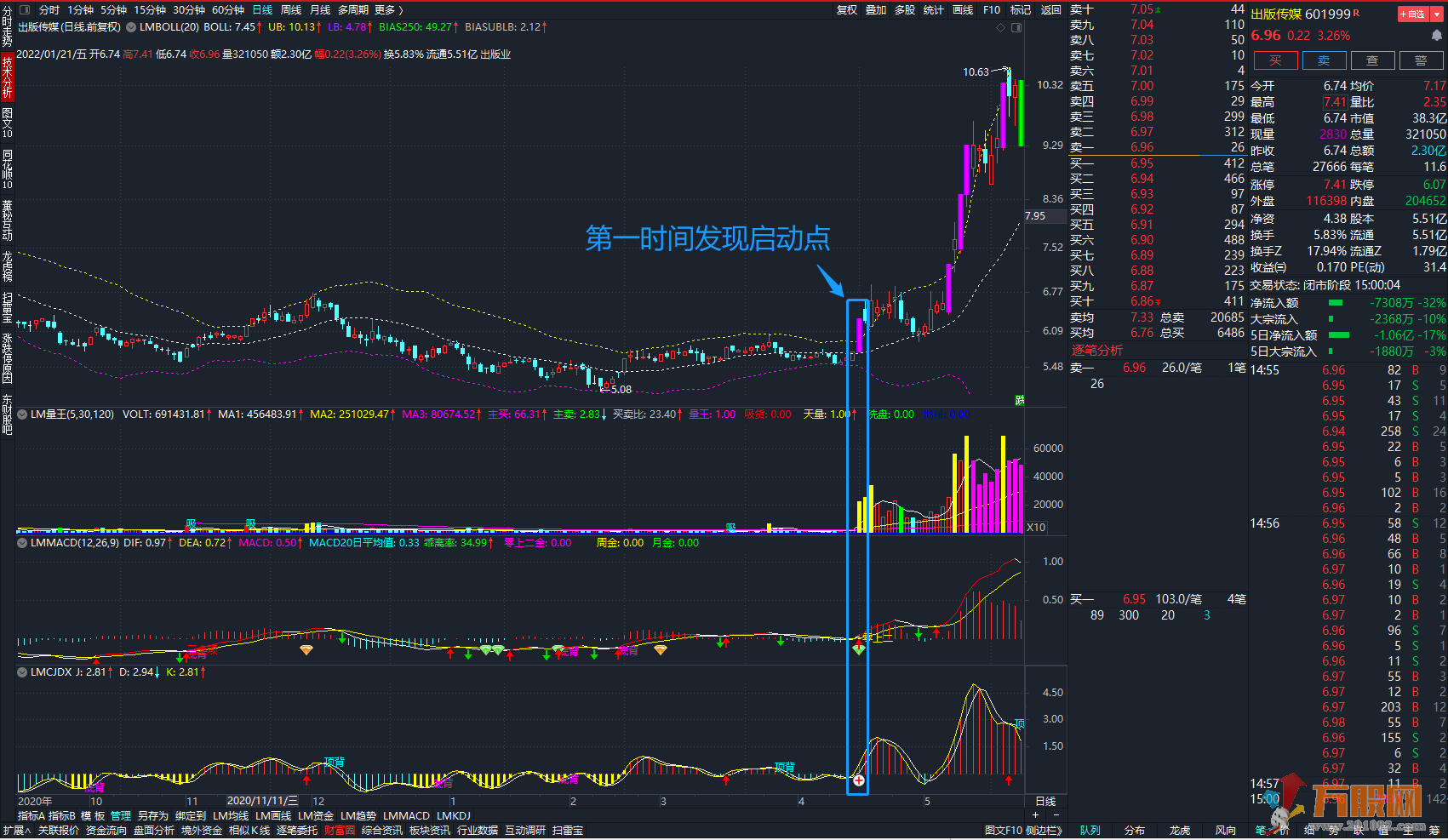Screen dimensions: 1448x840
Task: Open 图文F10 at the bottom bar
Action: click(1004, 831)
